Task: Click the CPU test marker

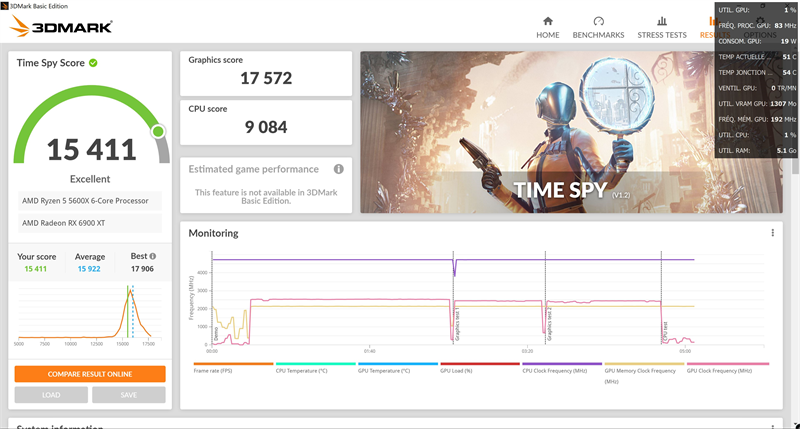Action: pyautogui.click(x=665, y=332)
